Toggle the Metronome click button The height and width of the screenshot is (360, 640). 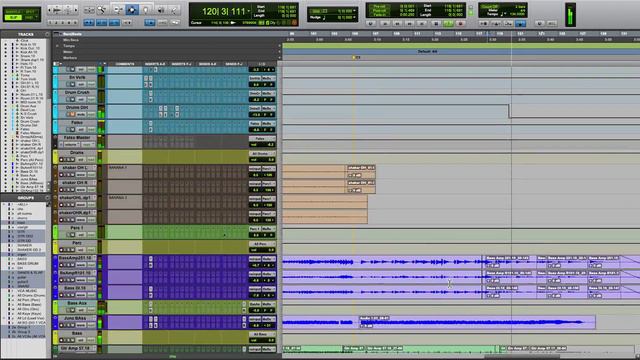click(496, 24)
